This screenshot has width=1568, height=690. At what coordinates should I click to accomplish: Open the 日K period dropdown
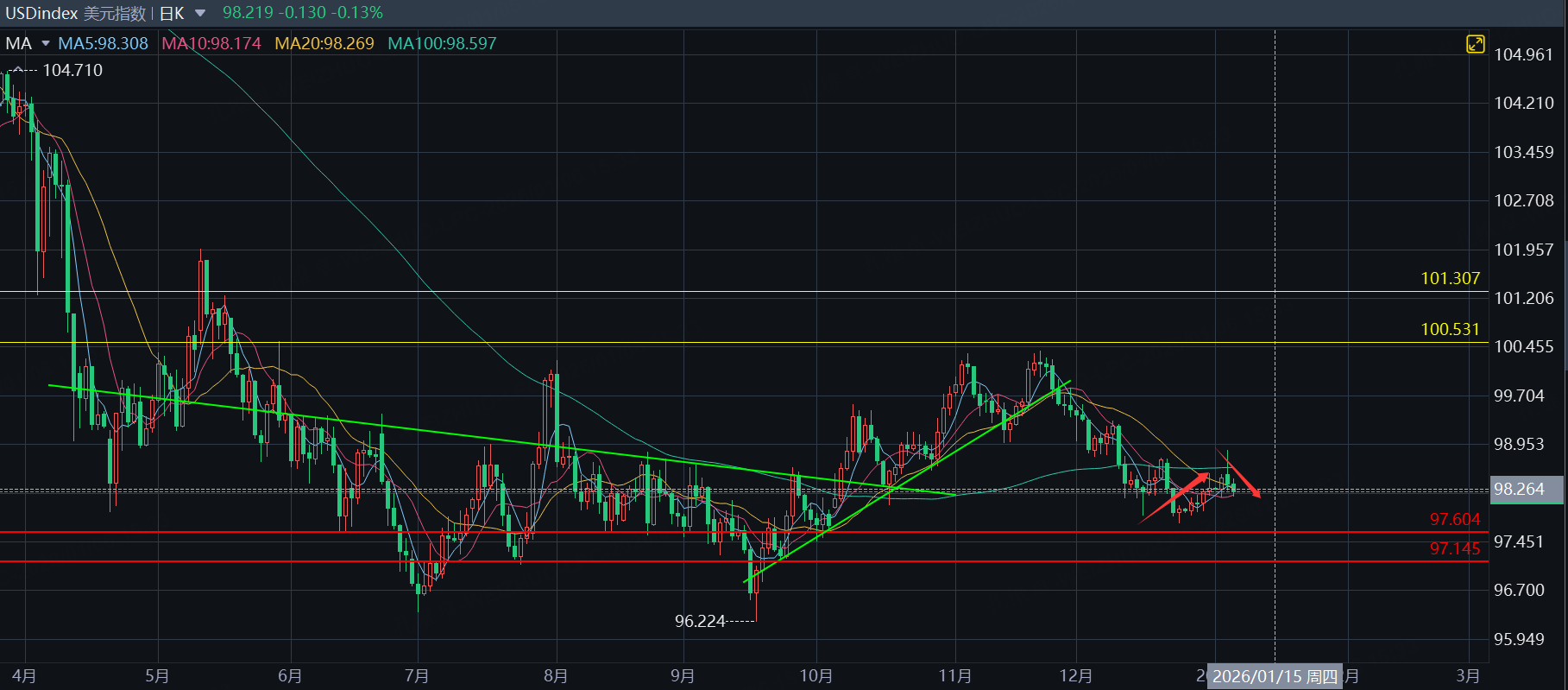[x=183, y=13]
